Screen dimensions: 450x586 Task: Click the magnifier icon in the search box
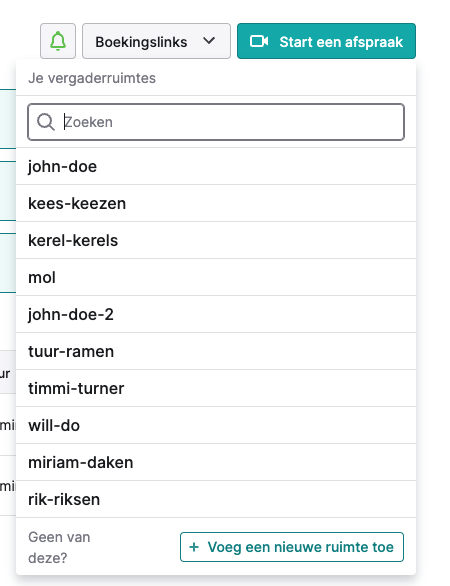tap(46, 122)
